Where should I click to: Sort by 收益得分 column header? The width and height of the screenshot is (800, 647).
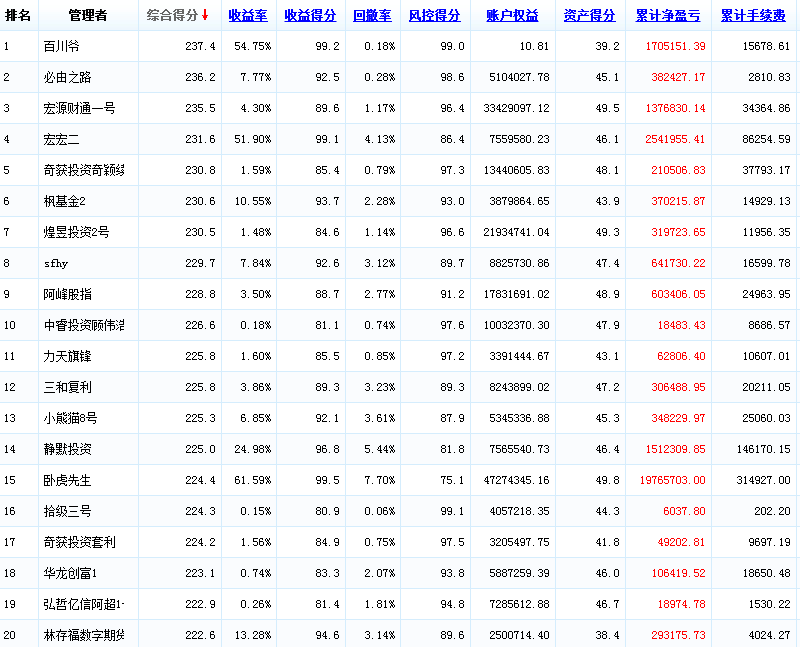310,16
